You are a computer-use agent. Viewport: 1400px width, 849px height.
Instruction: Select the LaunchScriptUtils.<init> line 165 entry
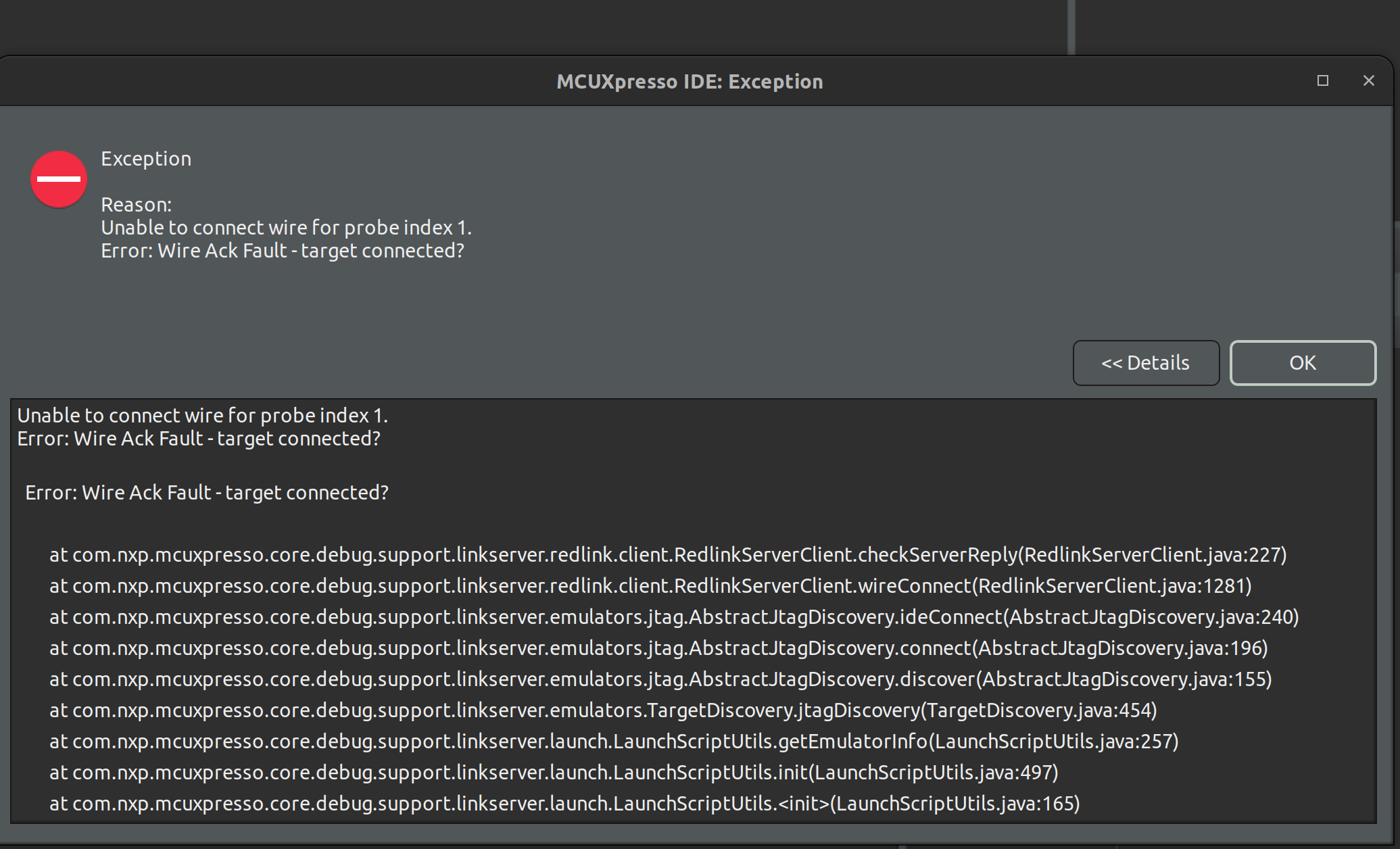pos(564,804)
